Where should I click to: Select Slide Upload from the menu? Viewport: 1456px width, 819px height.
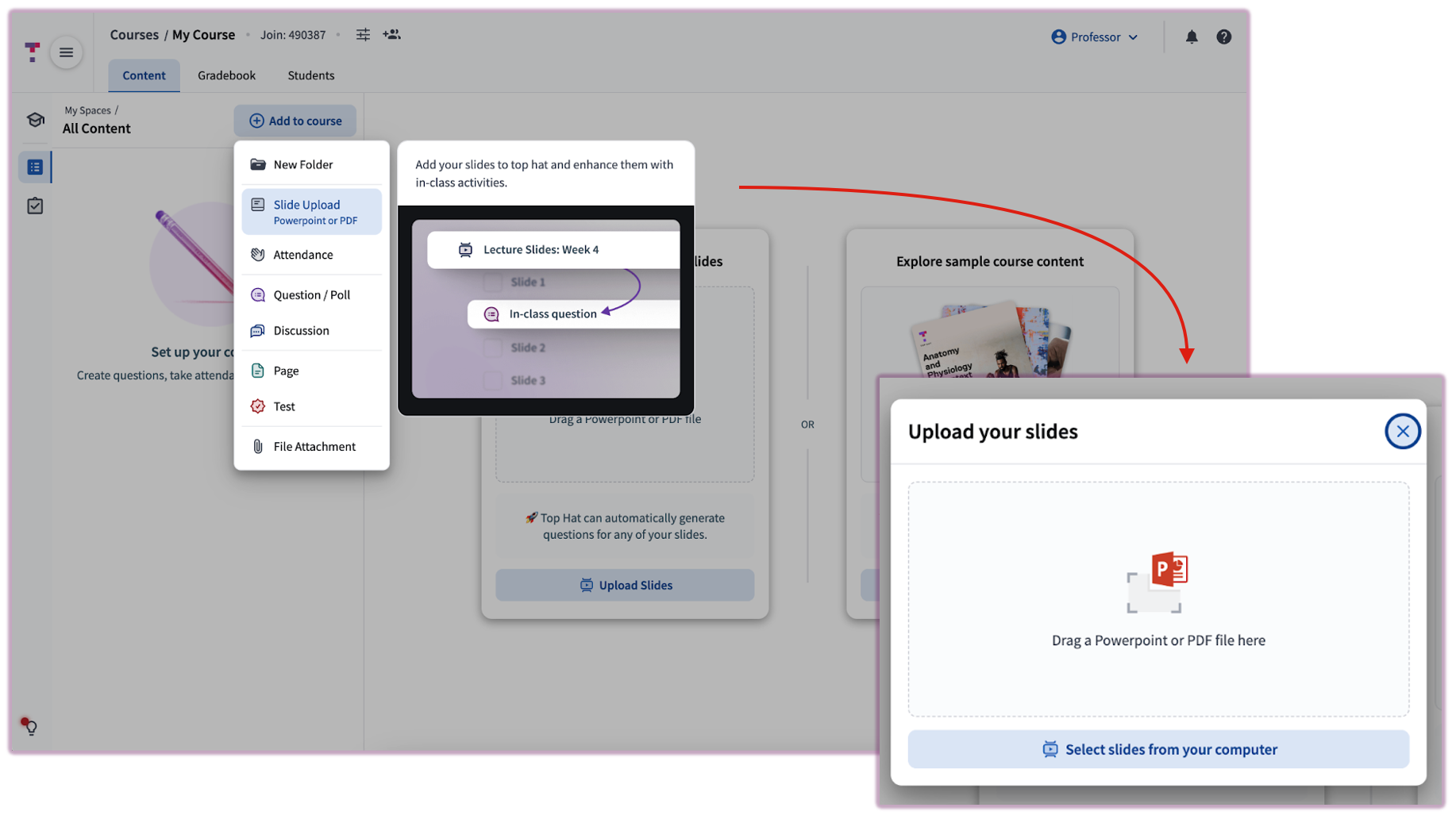point(311,212)
